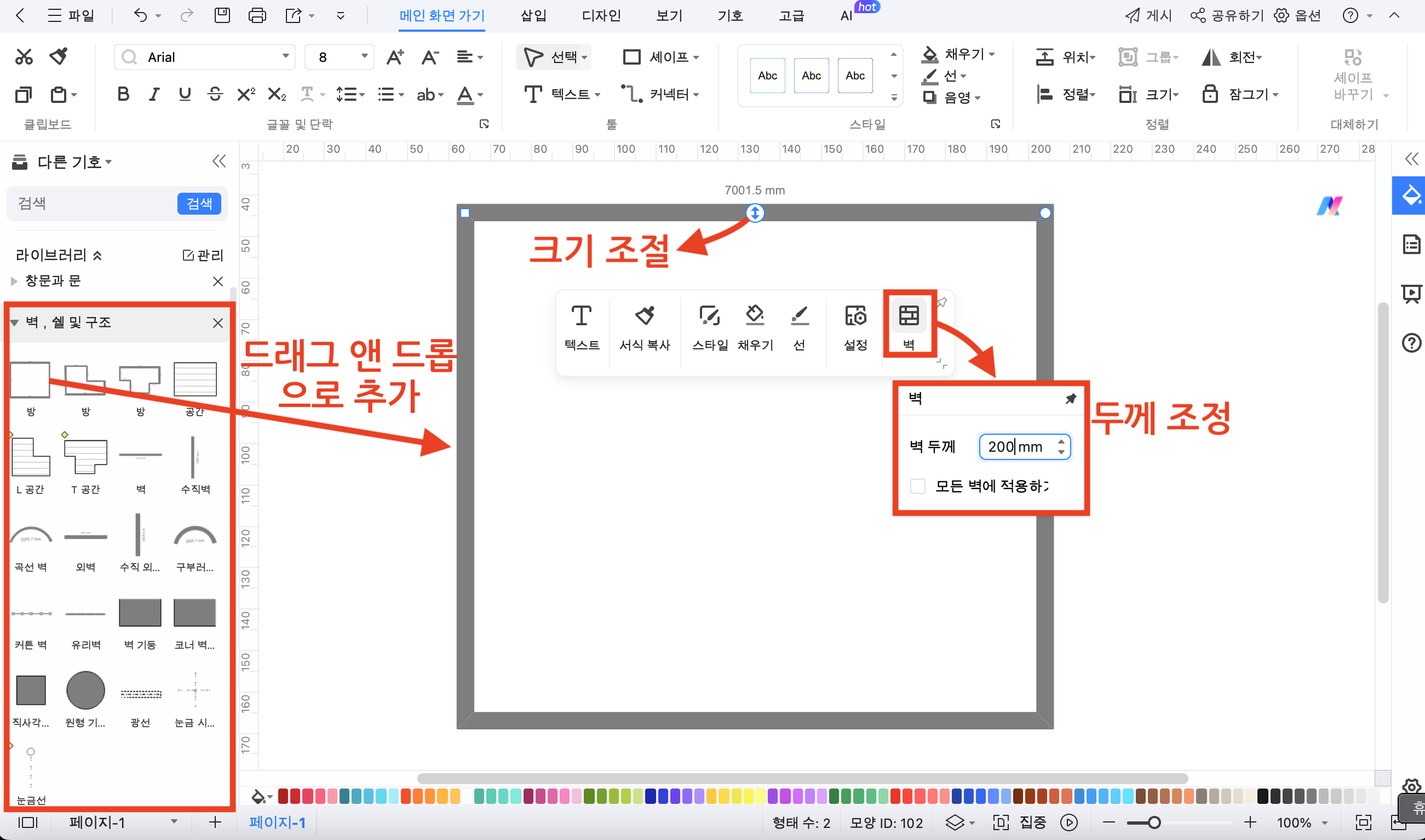Switch to the 기호 tab

(730, 16)
